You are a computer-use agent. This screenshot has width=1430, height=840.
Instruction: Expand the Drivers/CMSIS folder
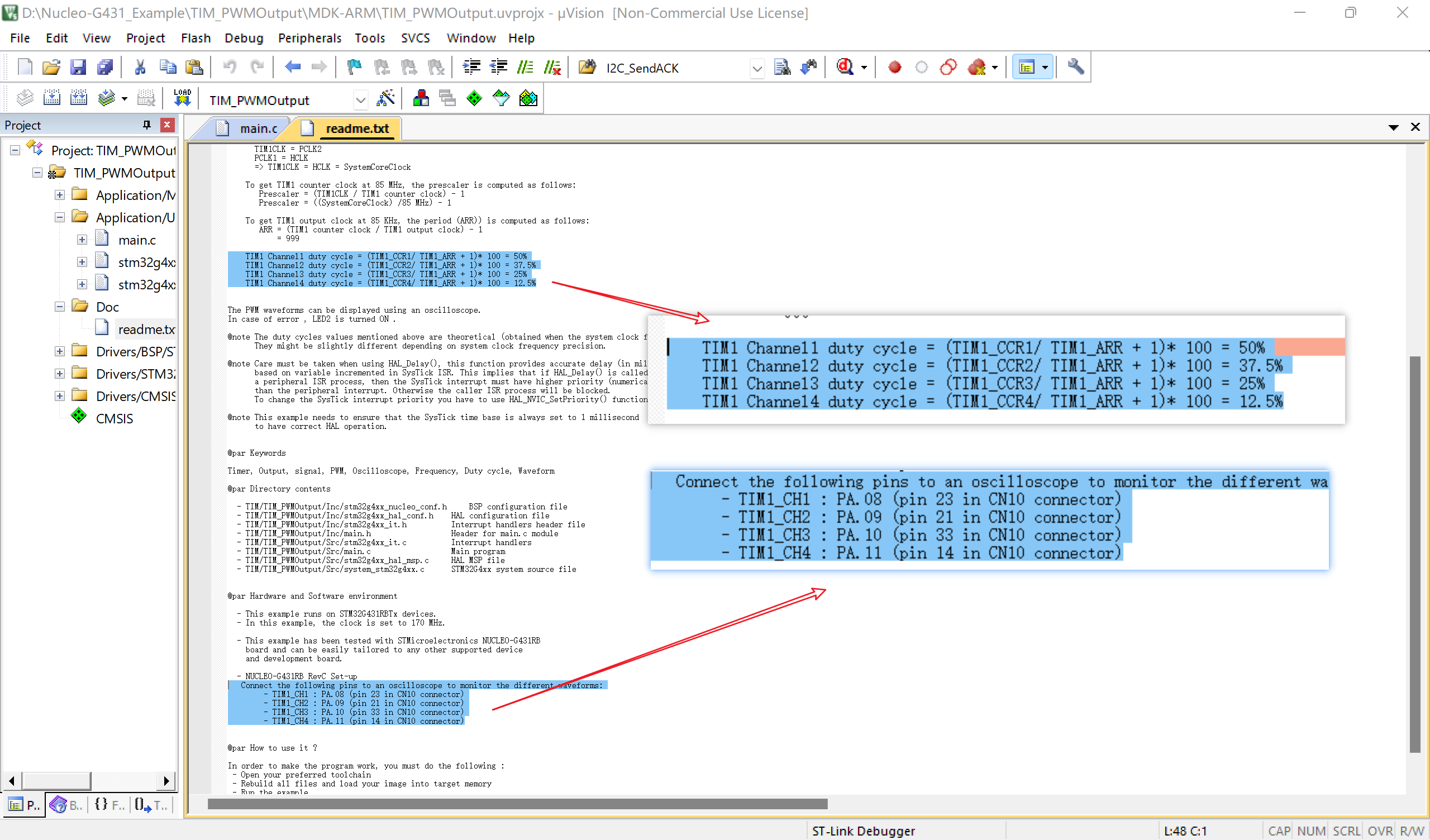point(60,396)
